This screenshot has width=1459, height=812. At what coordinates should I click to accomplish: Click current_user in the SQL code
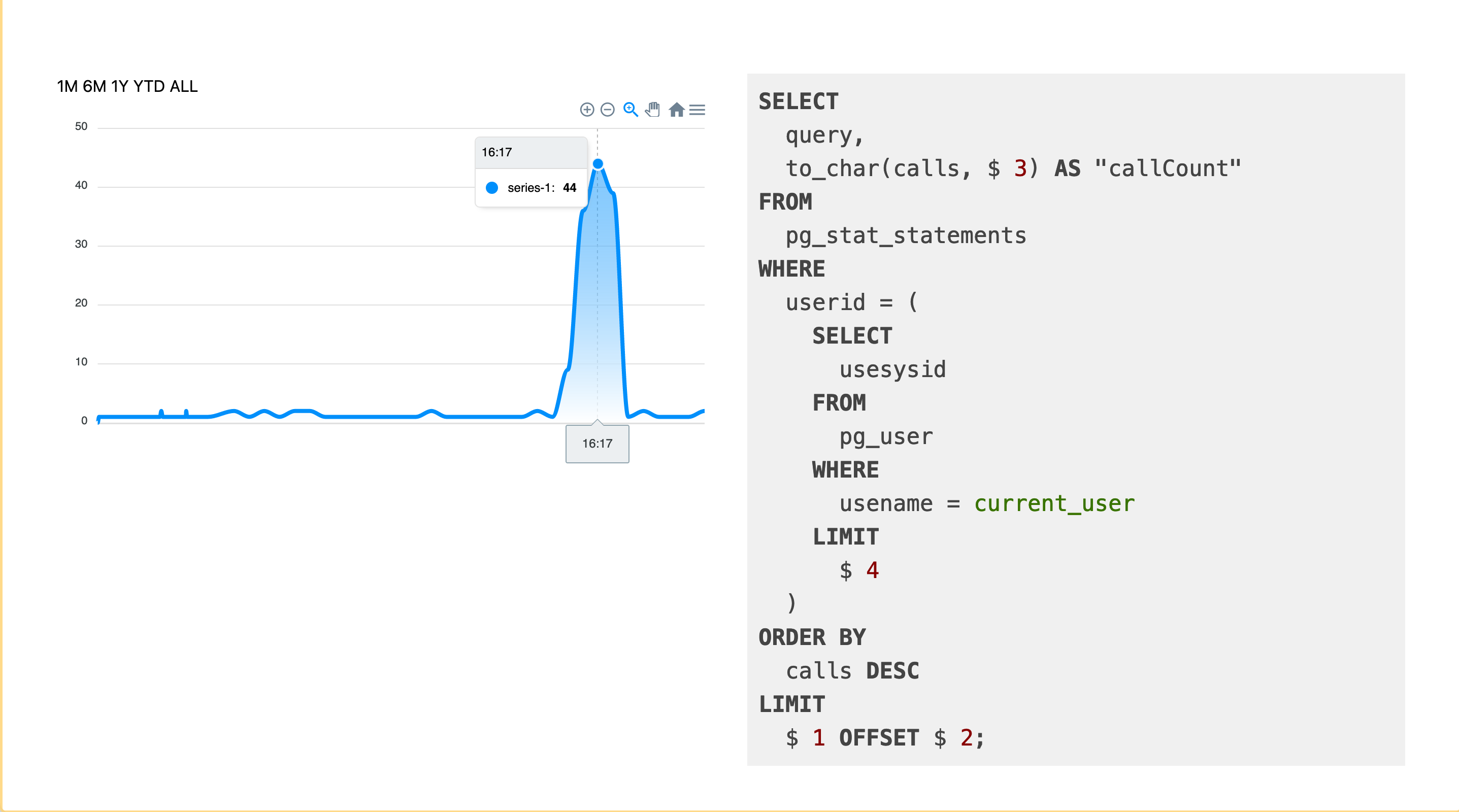(x=1054, y=503)
